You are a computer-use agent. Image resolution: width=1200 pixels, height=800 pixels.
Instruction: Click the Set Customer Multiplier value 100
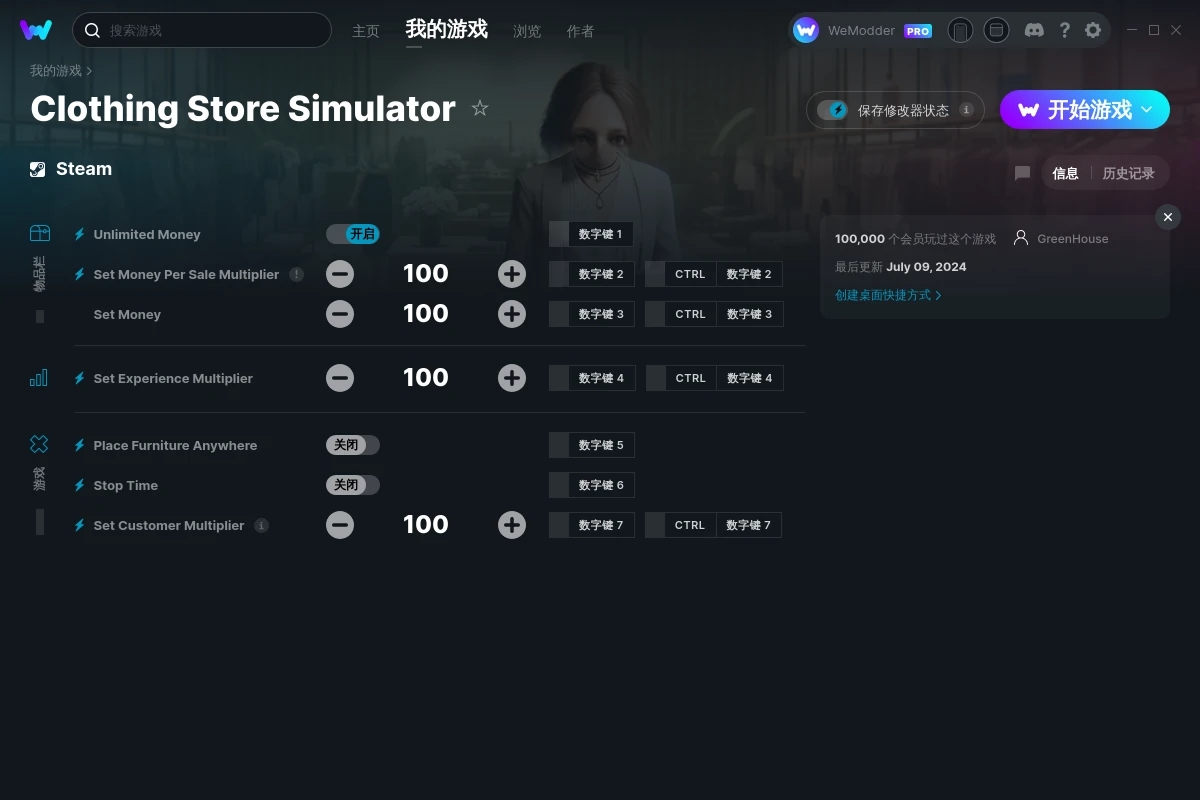[x=426, y=525]
